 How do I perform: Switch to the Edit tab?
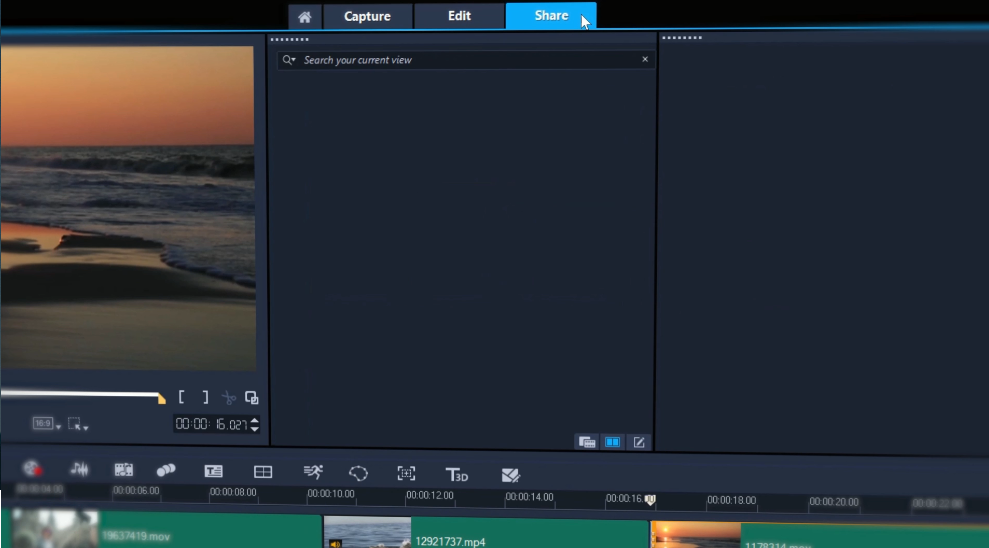point(459,16)
